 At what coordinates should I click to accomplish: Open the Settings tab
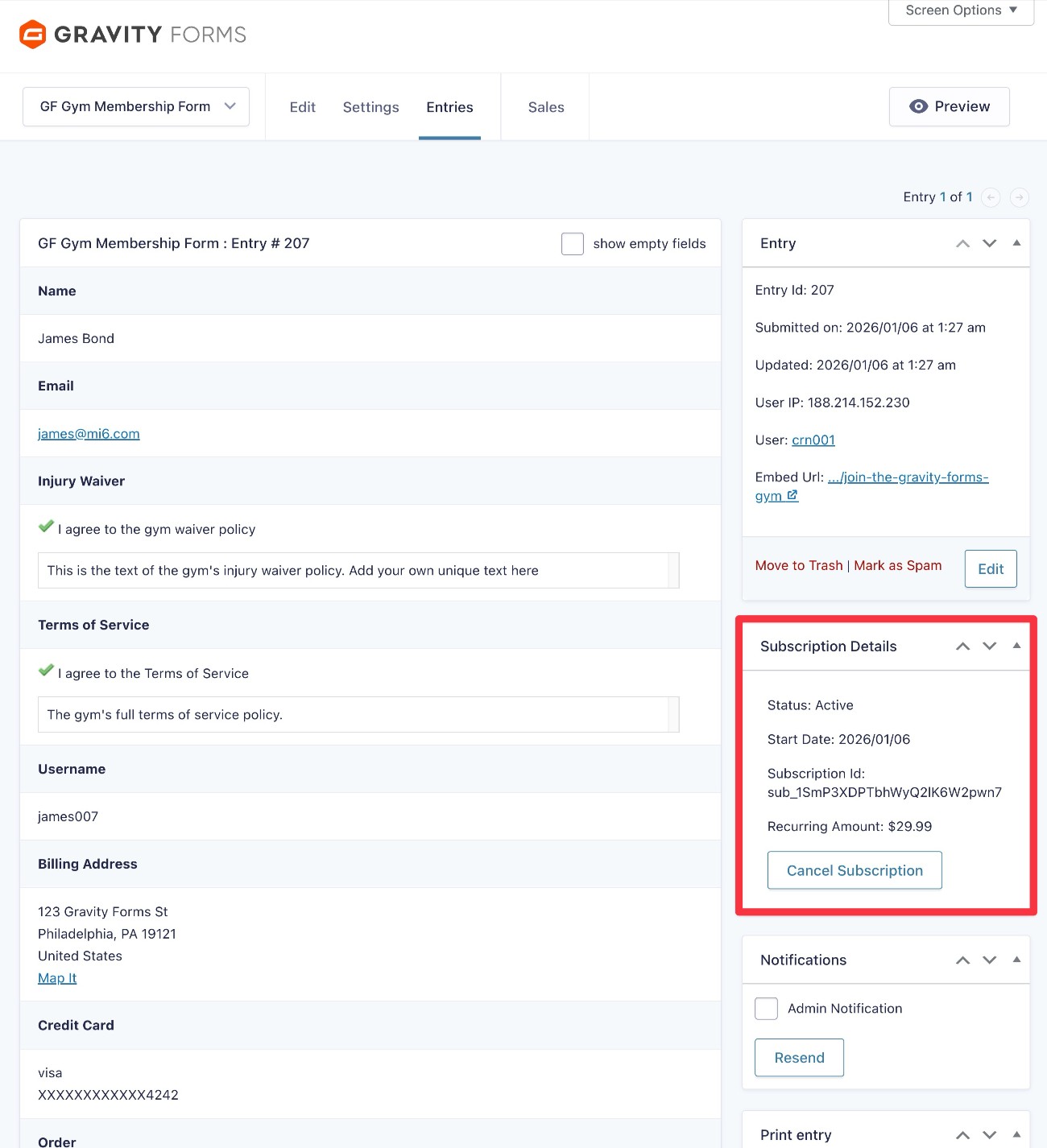click(x=370, y=106)
